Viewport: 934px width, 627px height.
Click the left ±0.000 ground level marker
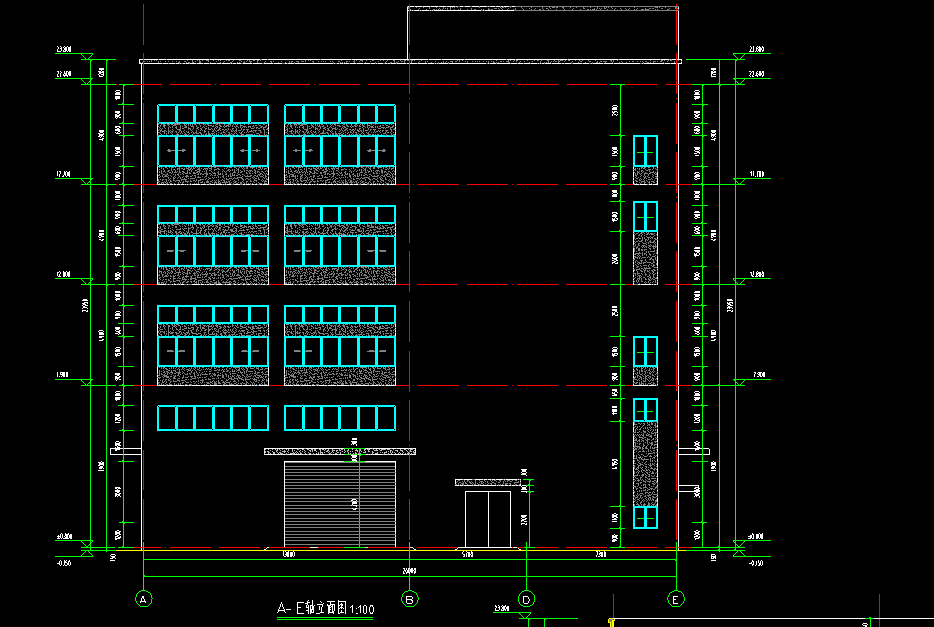click(x=66, y=537)
